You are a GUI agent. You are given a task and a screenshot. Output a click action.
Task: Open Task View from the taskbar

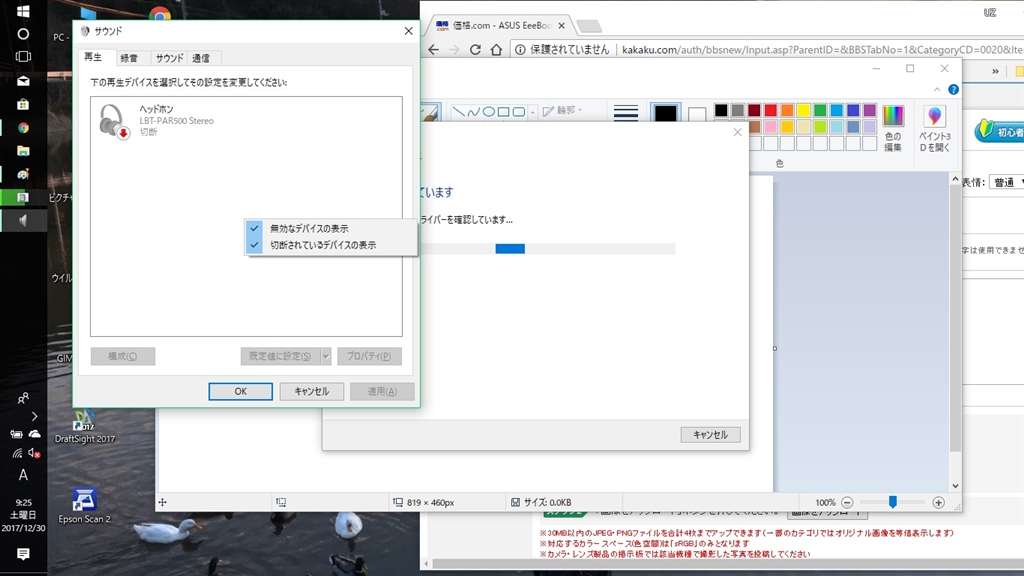click(23, 57)
